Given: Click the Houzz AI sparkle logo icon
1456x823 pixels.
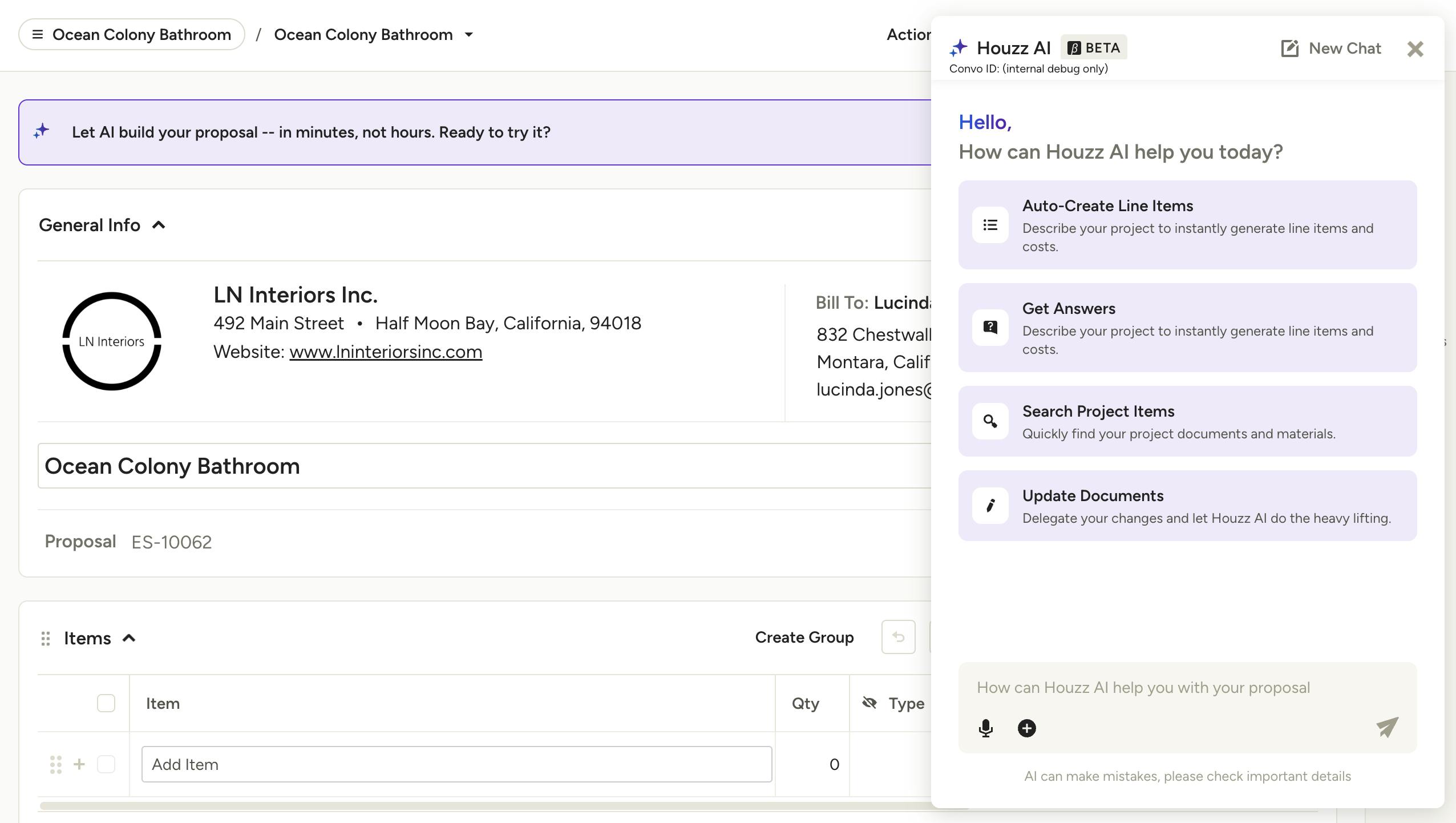Looking at the screenshot, I should [958, 48].
